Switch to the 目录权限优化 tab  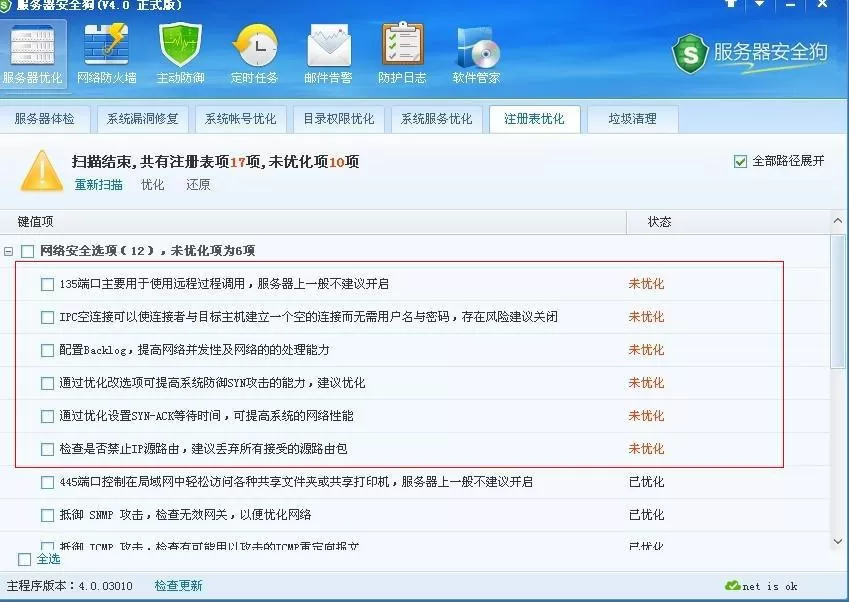point(338,119)
